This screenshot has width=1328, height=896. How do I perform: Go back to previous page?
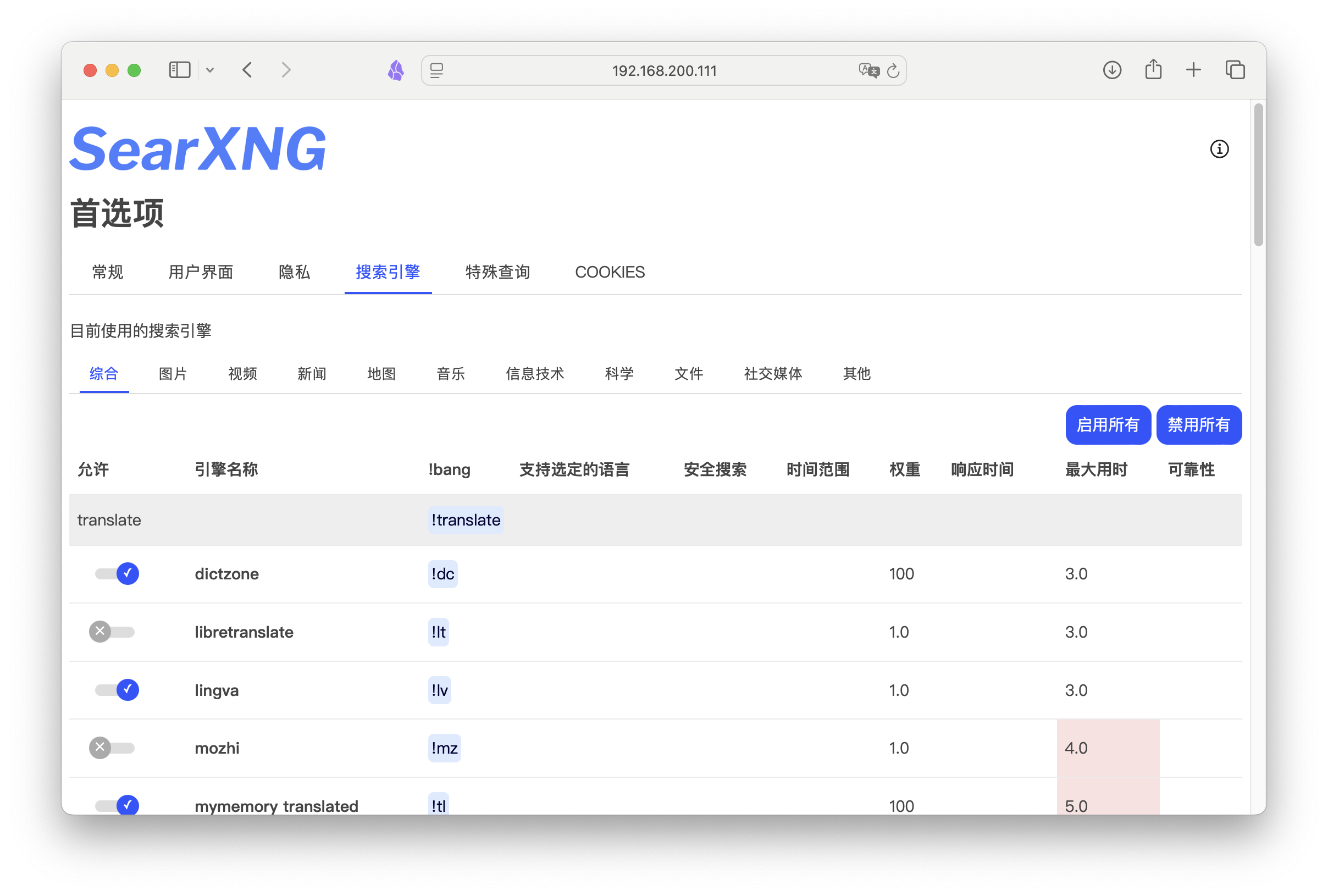[x=247, y=70]
